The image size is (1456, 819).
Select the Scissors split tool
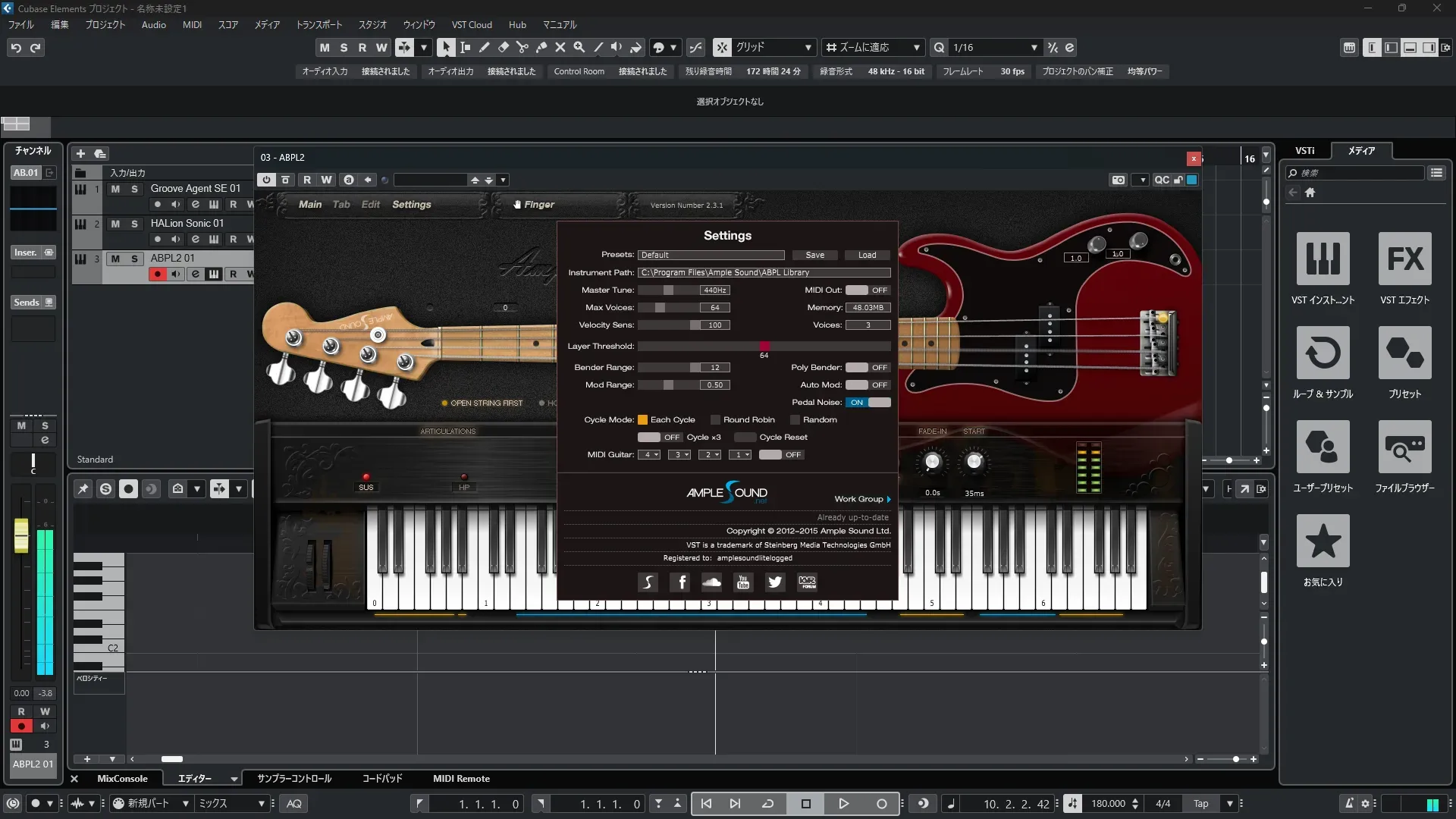(x=522, y=48)
